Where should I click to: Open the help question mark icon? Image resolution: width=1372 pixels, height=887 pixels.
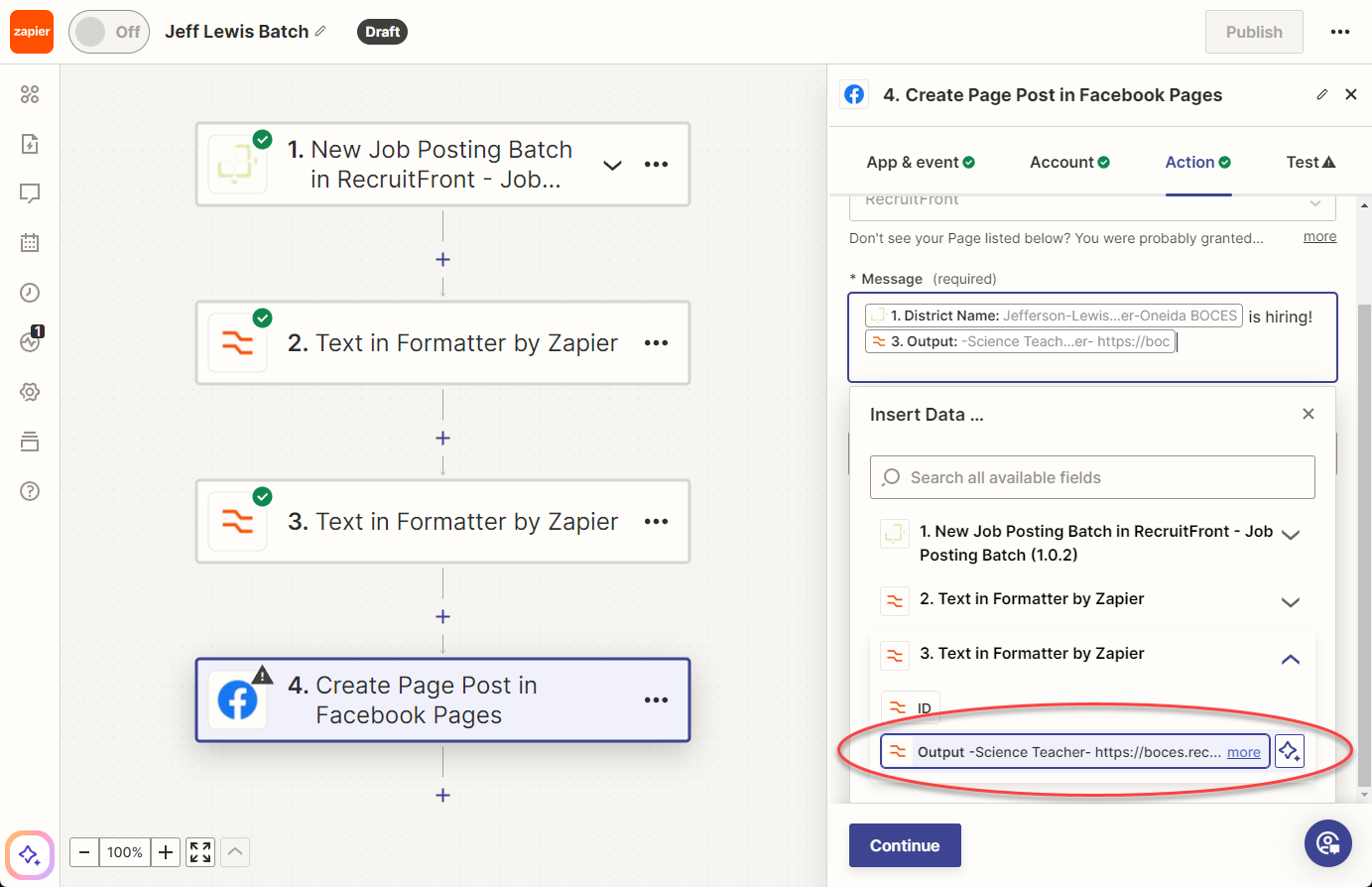coord(30,491)
